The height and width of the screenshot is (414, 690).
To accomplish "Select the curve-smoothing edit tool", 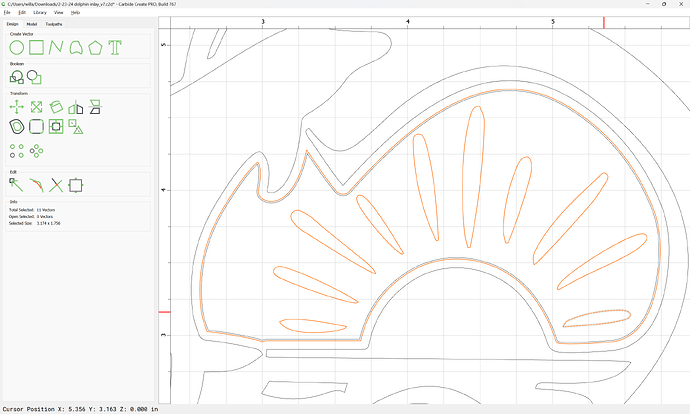I will (x=37, y=185).
